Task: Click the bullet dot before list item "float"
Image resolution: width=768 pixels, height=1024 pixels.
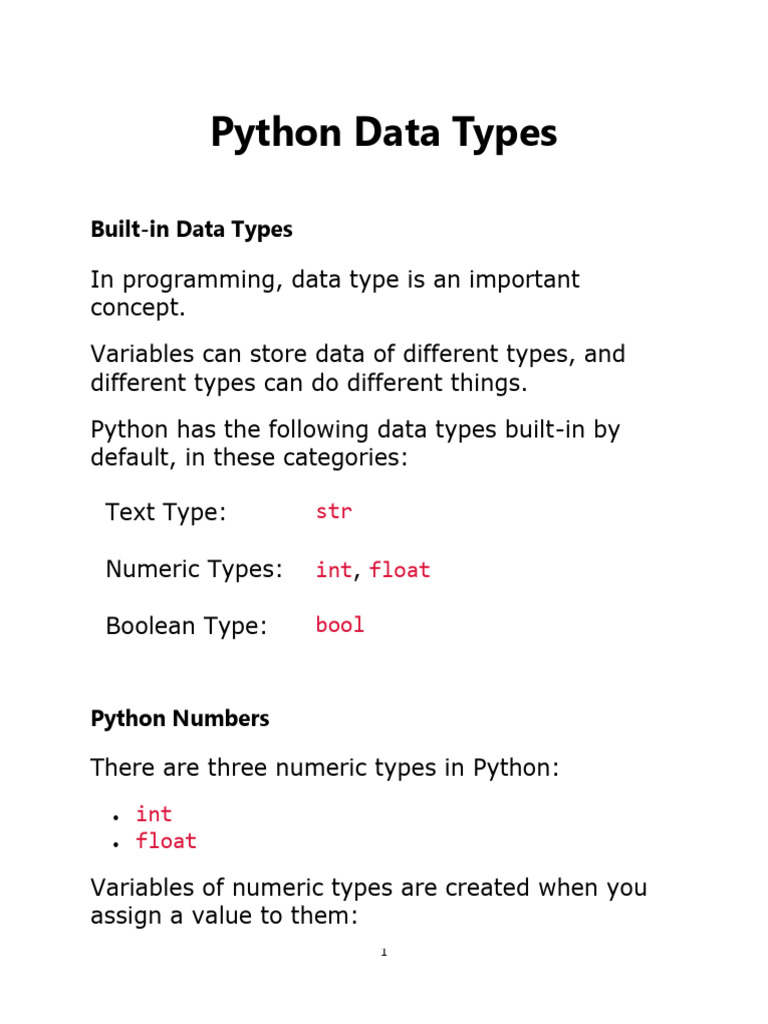Action: pos(116,844)
